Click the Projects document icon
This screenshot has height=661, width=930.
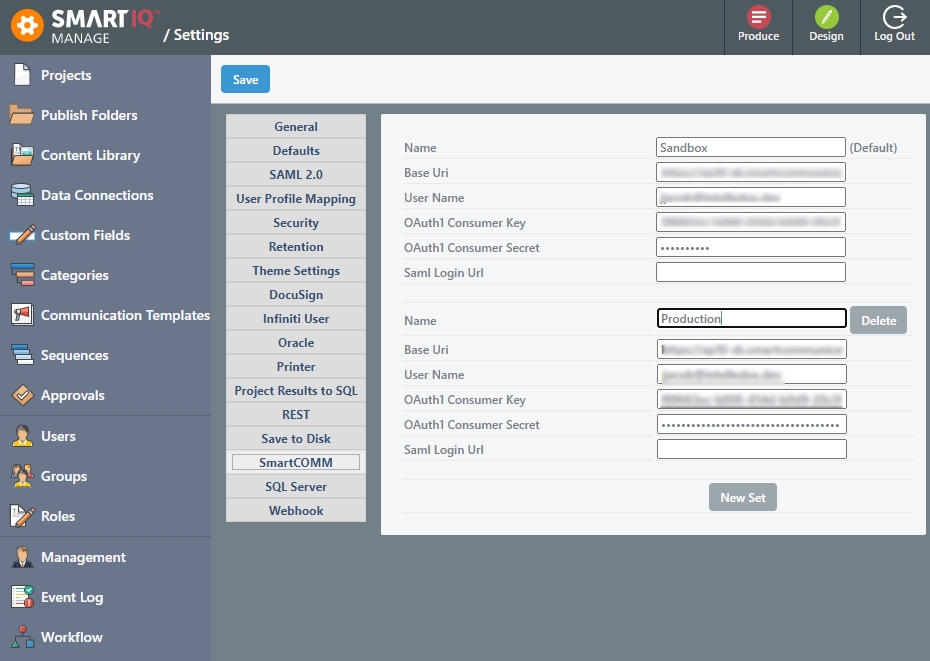coord(22,75)
